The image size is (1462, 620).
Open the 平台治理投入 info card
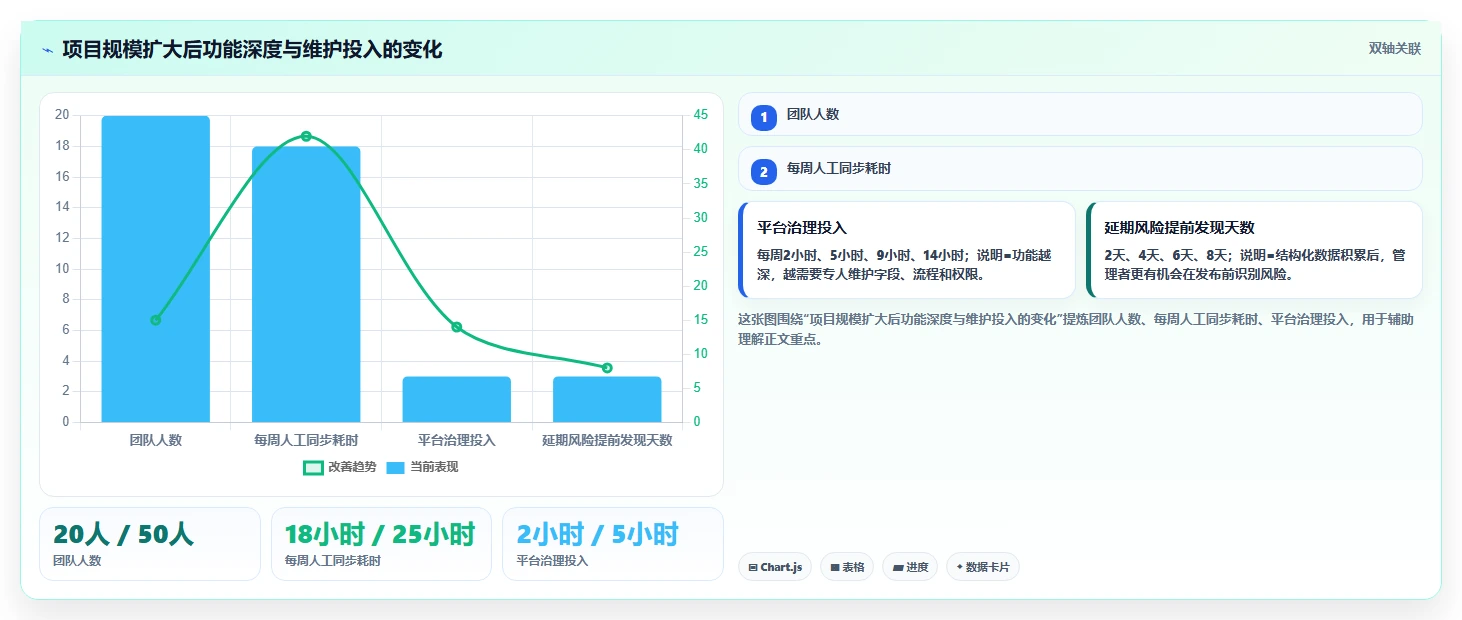(907, 250)
